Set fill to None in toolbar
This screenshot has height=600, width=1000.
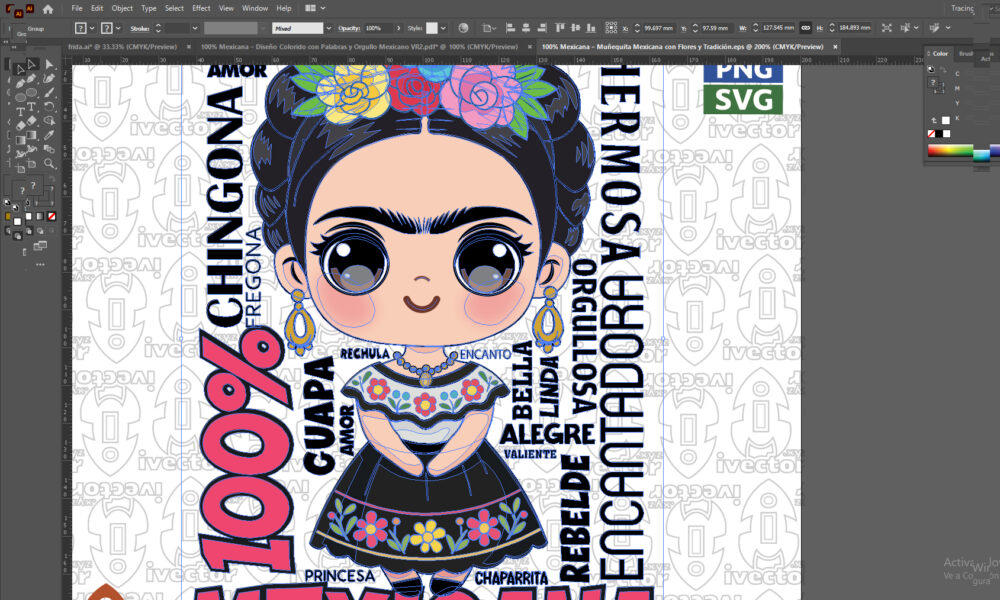[52, 217]
